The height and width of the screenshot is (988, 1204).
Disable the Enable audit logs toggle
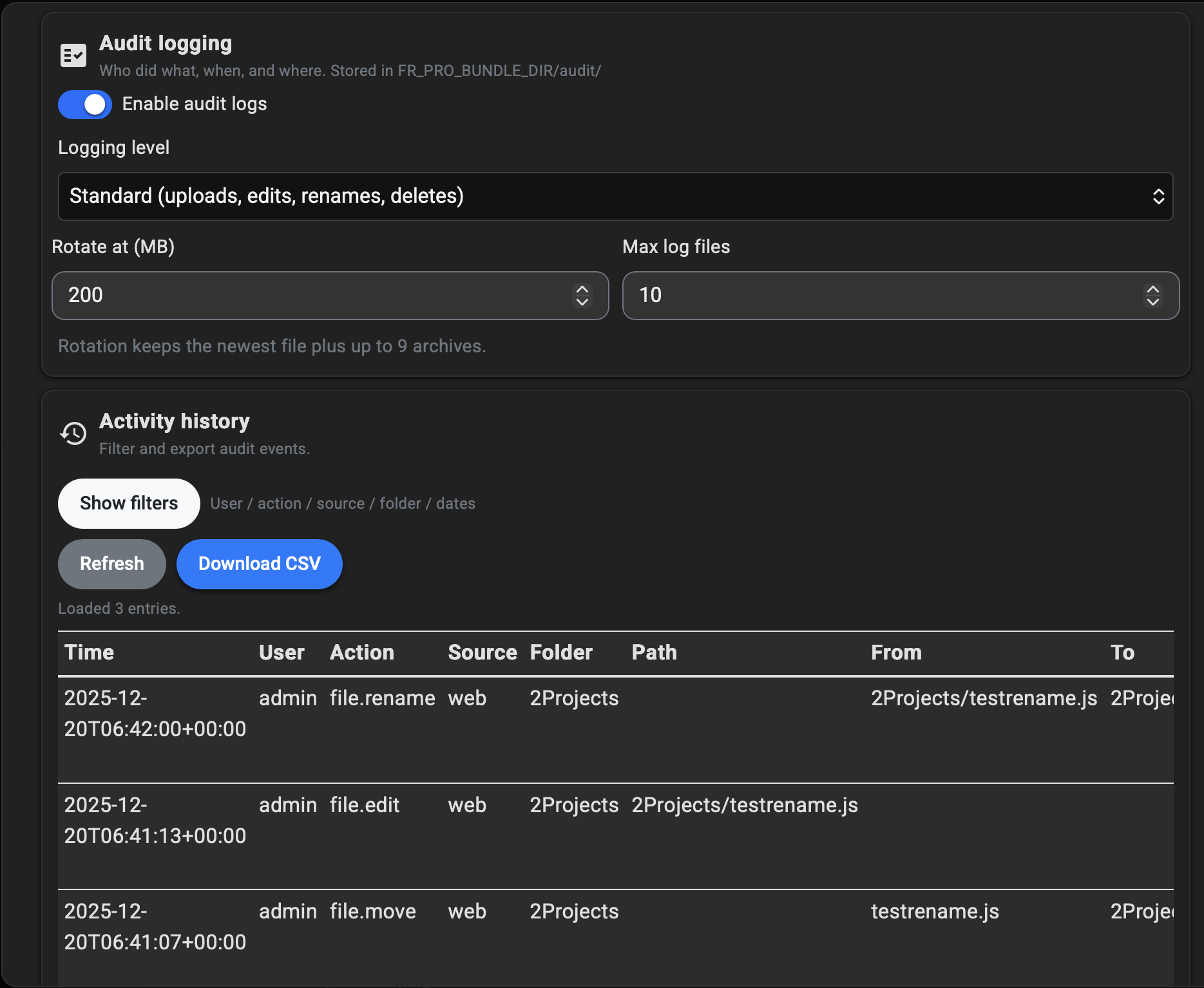click(x=84, y=104)
